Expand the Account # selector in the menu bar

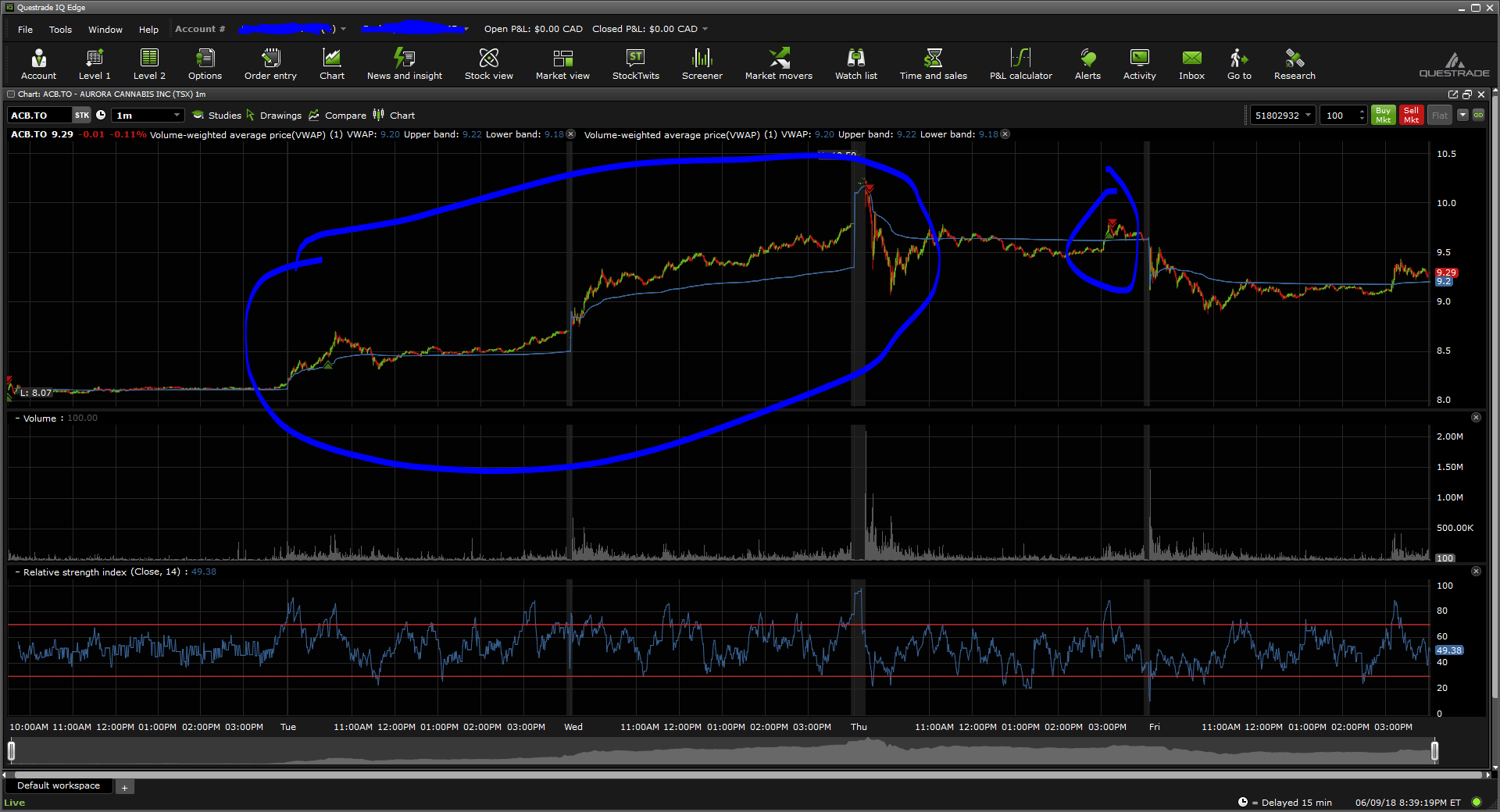(343, 29)
